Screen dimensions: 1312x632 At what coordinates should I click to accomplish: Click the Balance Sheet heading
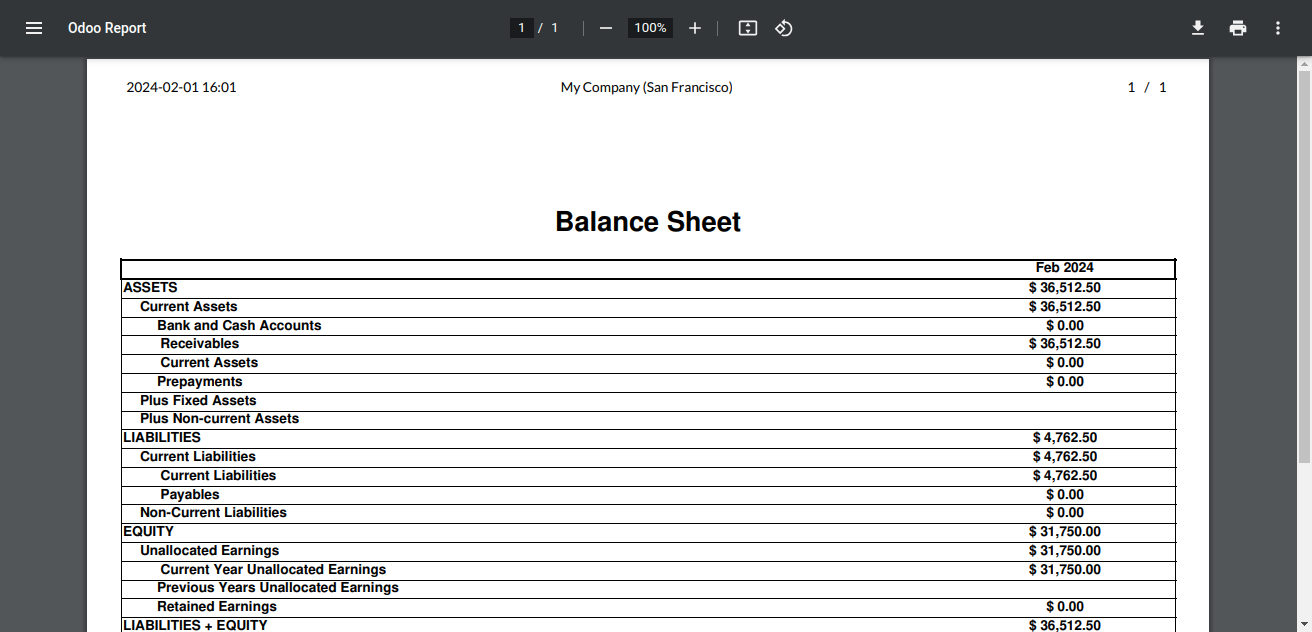point(648,222)
